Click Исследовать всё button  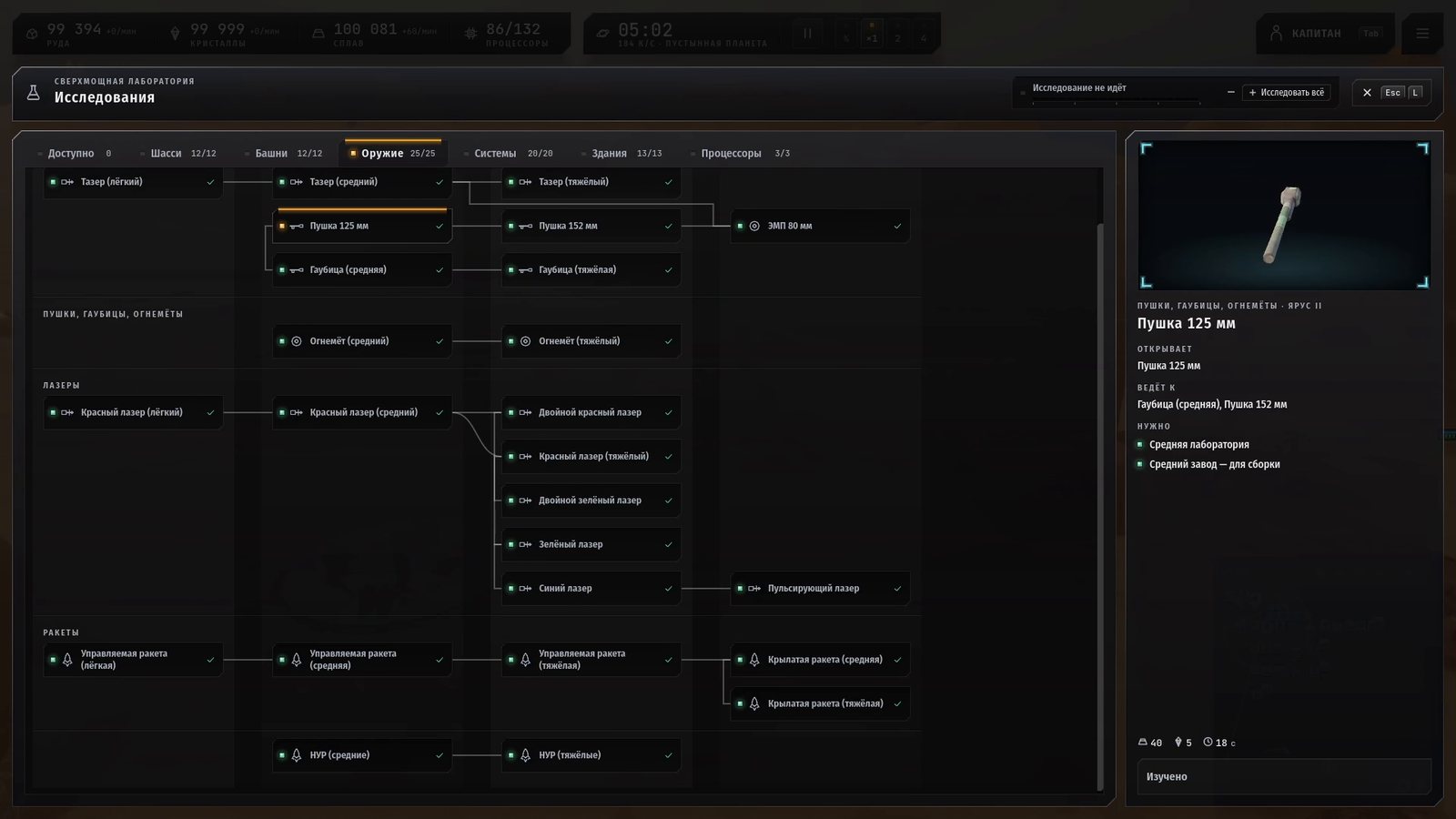point(1286,92)
